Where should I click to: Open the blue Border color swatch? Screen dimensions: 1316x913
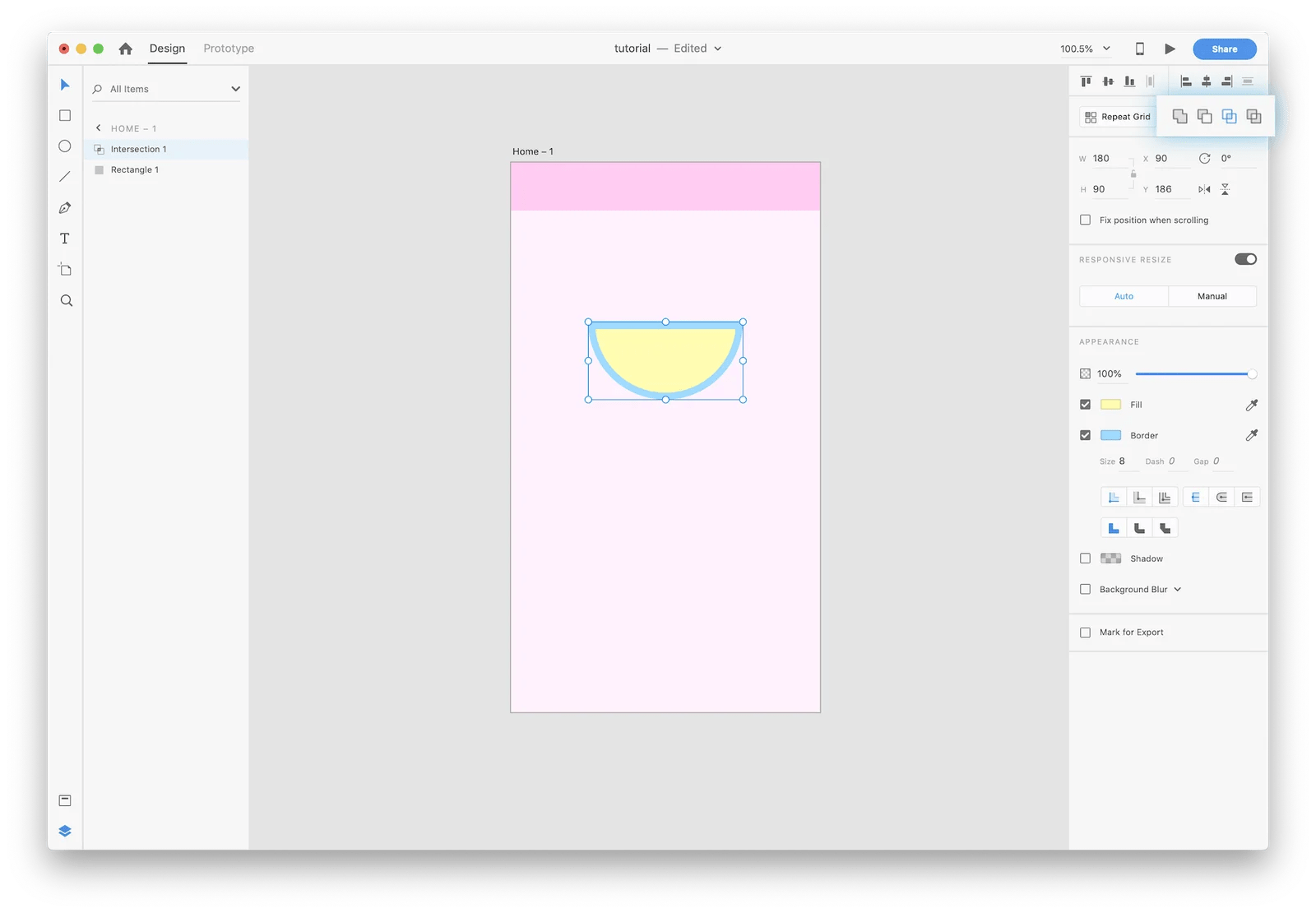point(1110,435)
